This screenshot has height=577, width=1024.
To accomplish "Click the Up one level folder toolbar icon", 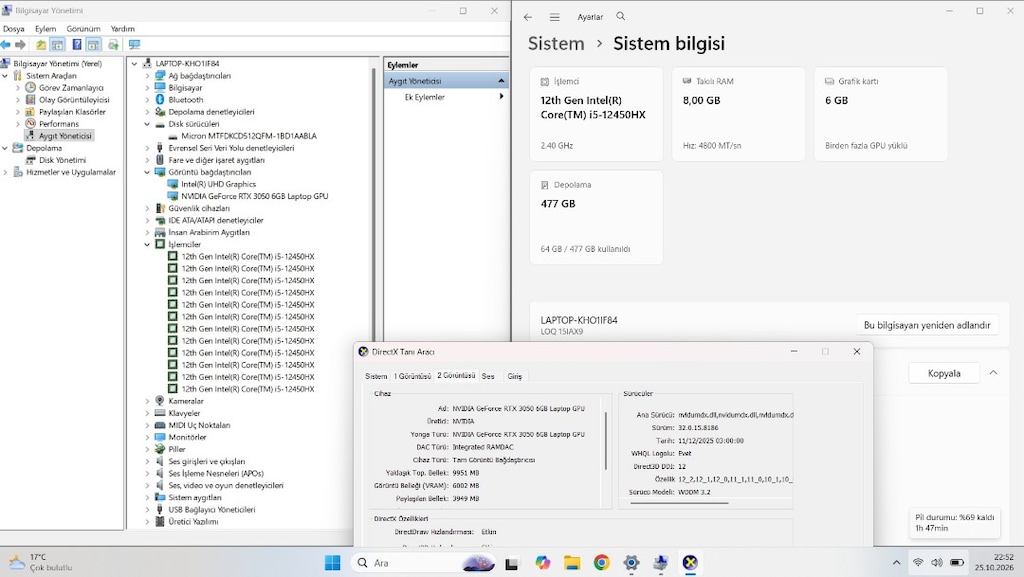I will pyautogui.click(x=41, y=44).
